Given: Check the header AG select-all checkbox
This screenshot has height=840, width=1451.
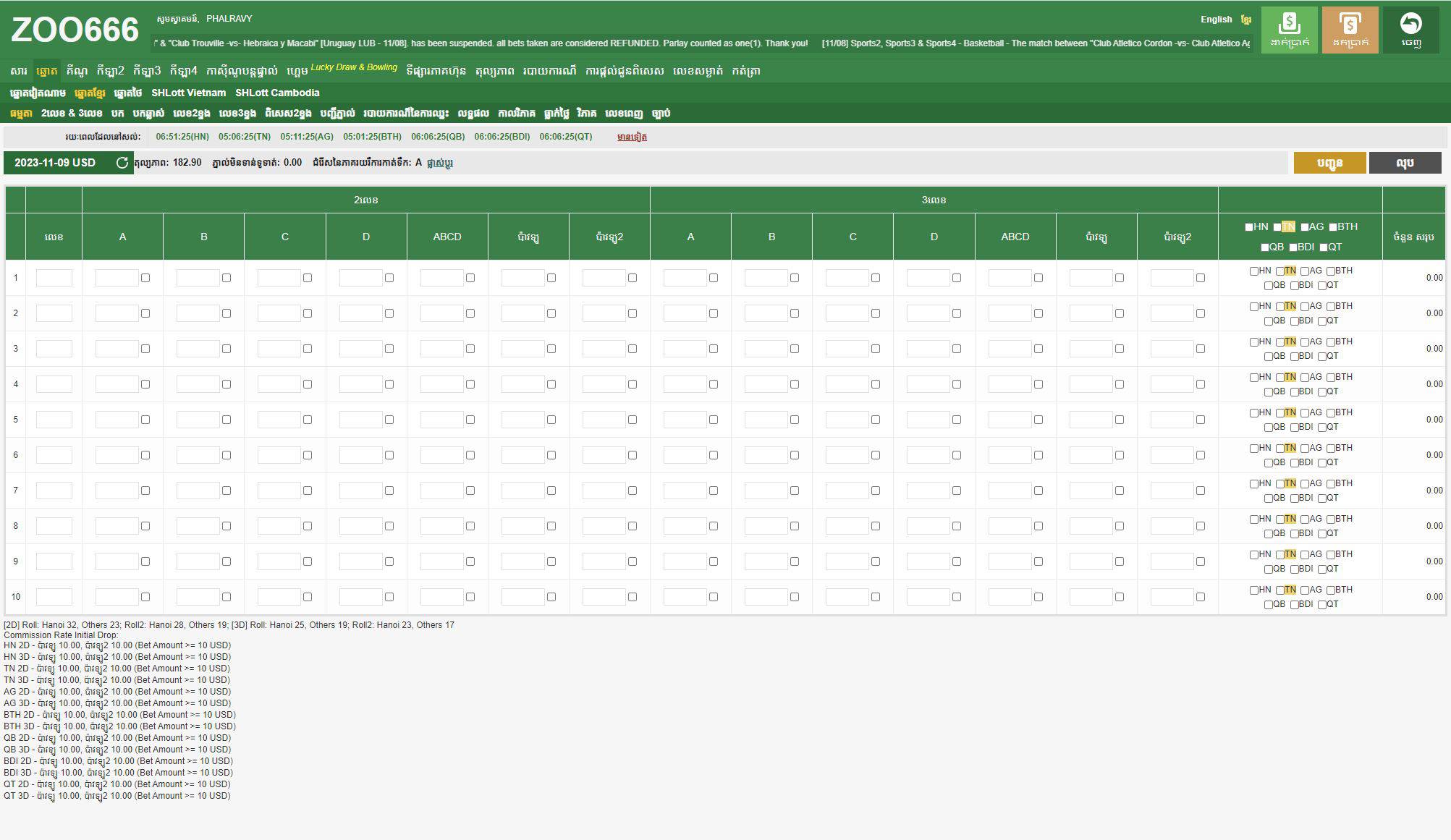Looking at the screenshot, I should [1305, 227].
